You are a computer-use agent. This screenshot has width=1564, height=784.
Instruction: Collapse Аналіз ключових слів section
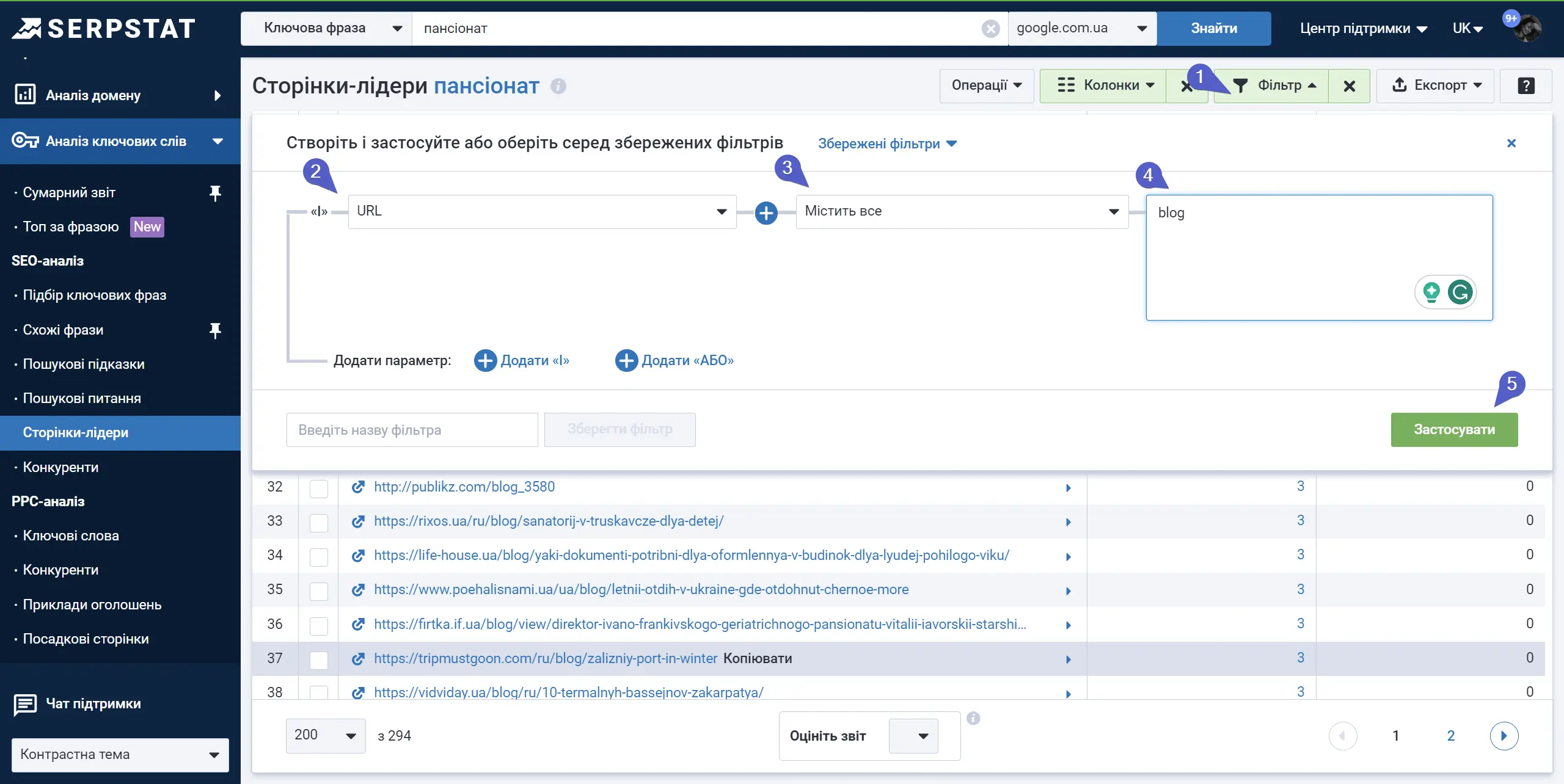[x=120, y=141]
